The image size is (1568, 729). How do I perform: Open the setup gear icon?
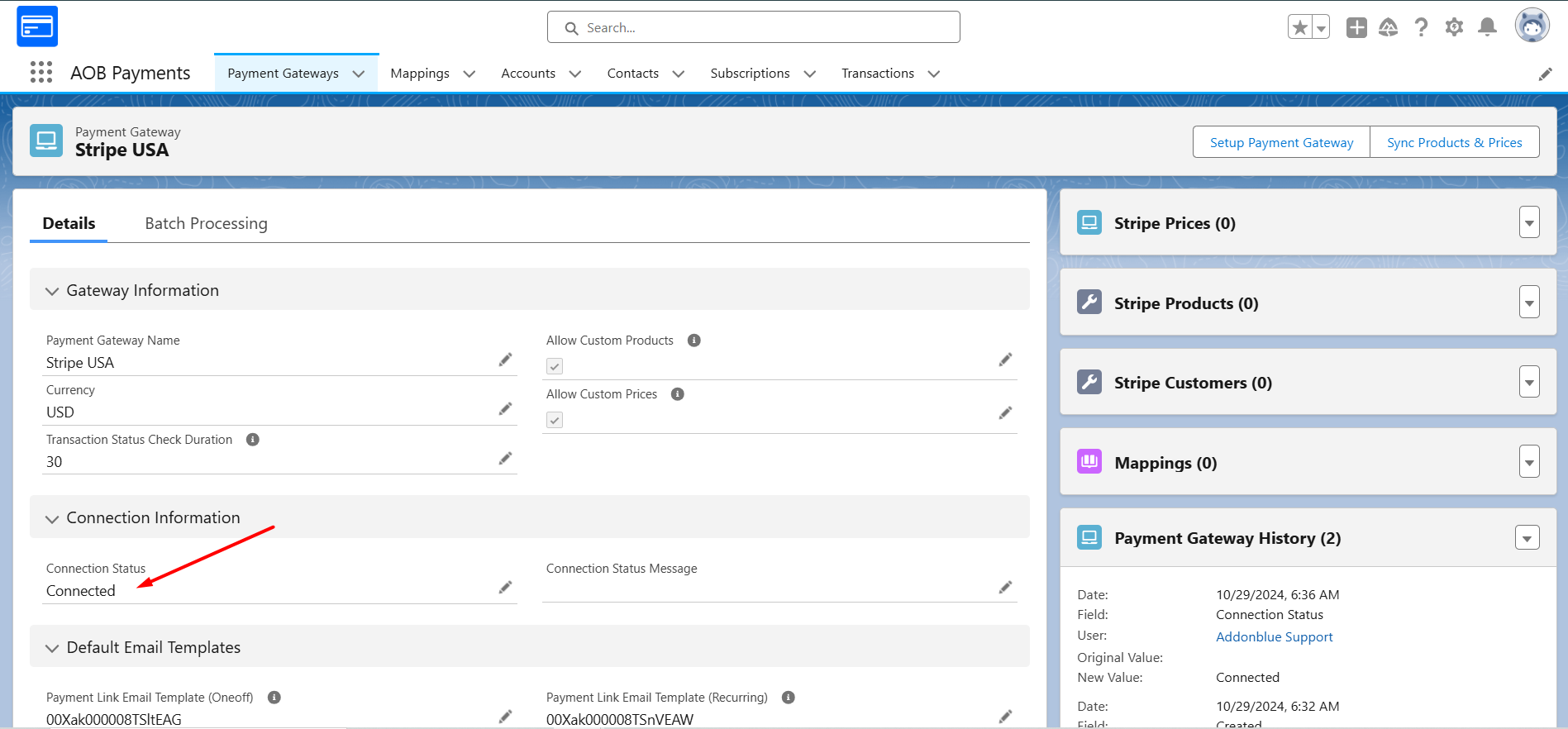point(1454,27)
